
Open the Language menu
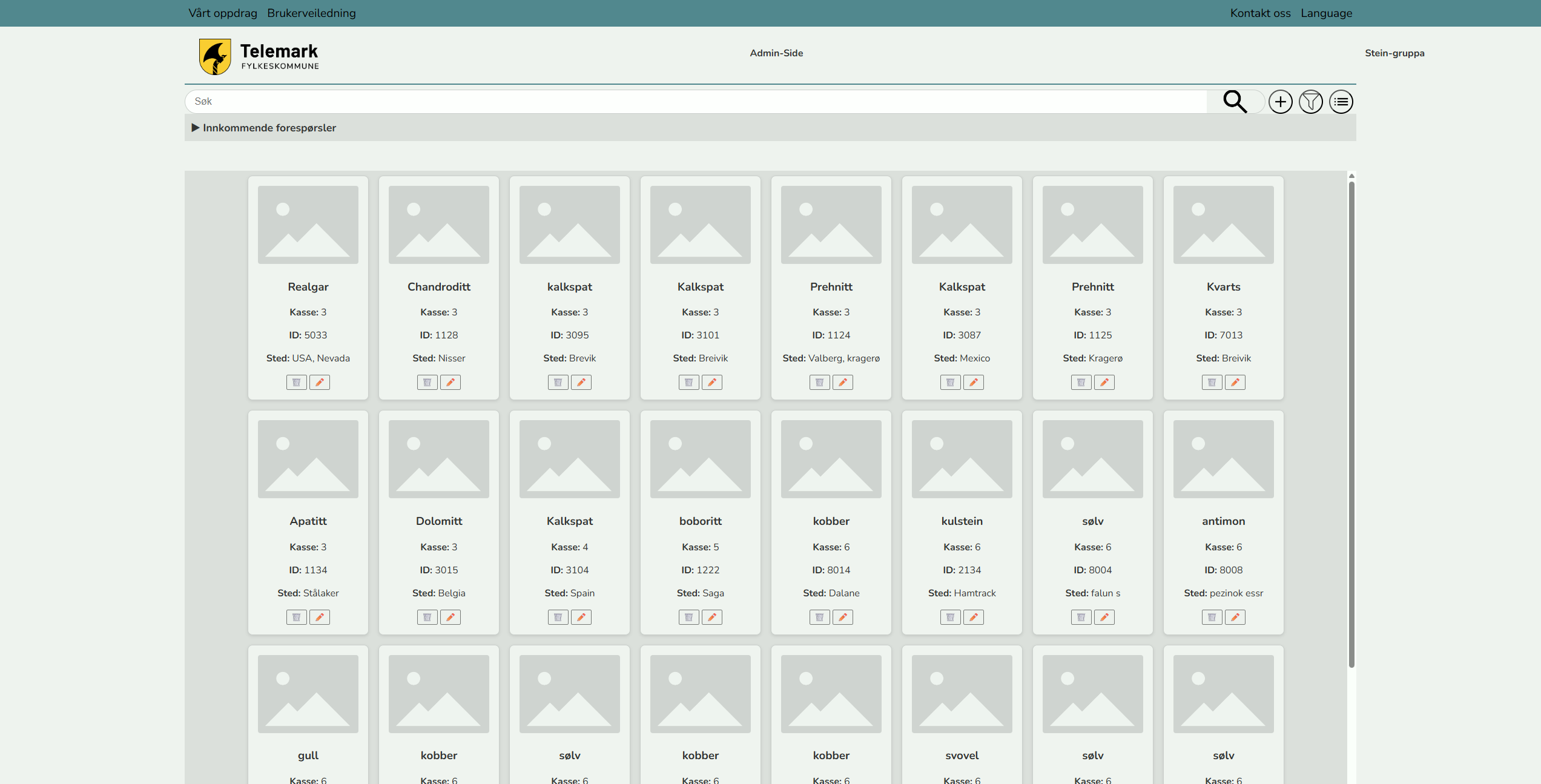pyautogui.click(x=1326, y=13)
